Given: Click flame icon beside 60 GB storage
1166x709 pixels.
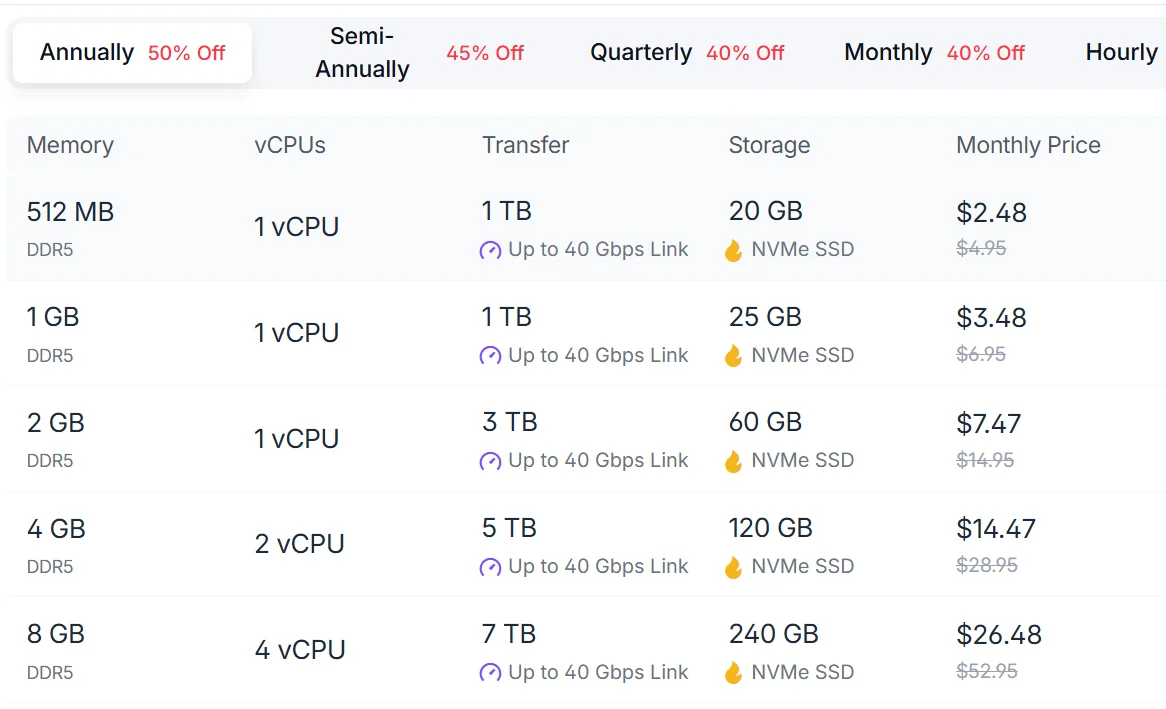Looking at the screenshot, I should (x=734, y=461).
